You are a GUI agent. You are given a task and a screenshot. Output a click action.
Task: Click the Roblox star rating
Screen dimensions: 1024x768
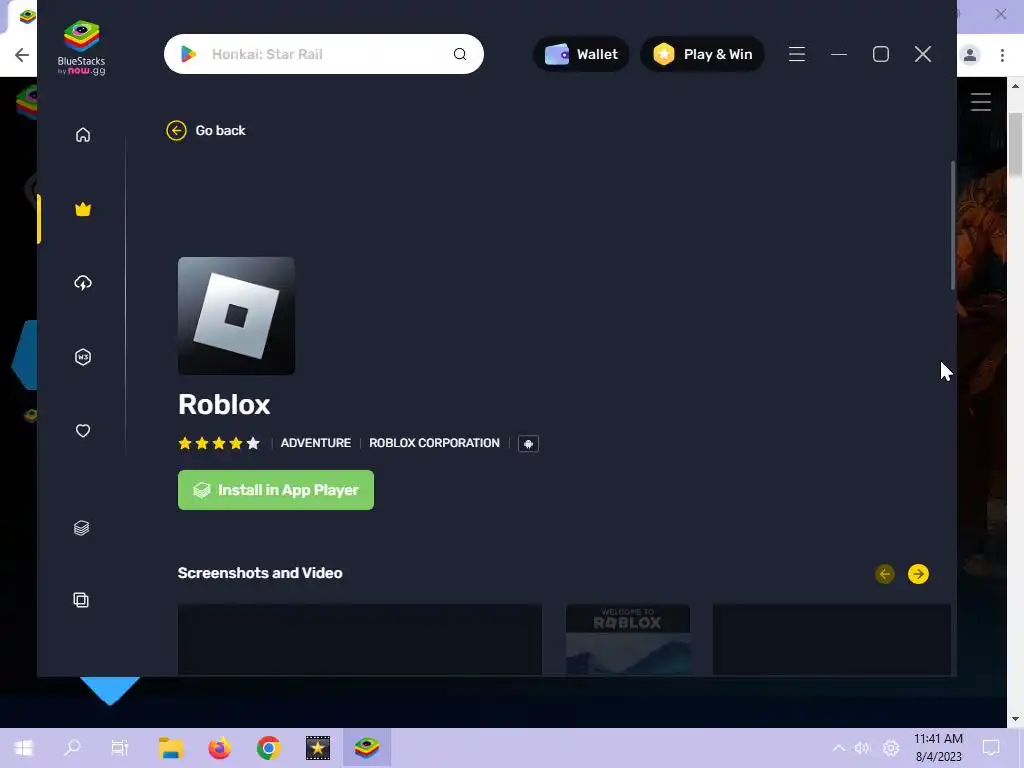219,443
